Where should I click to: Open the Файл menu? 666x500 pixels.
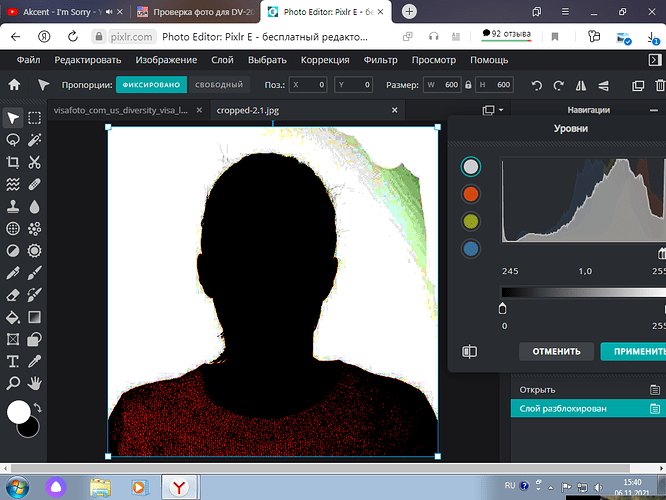[x=28, y=60]
